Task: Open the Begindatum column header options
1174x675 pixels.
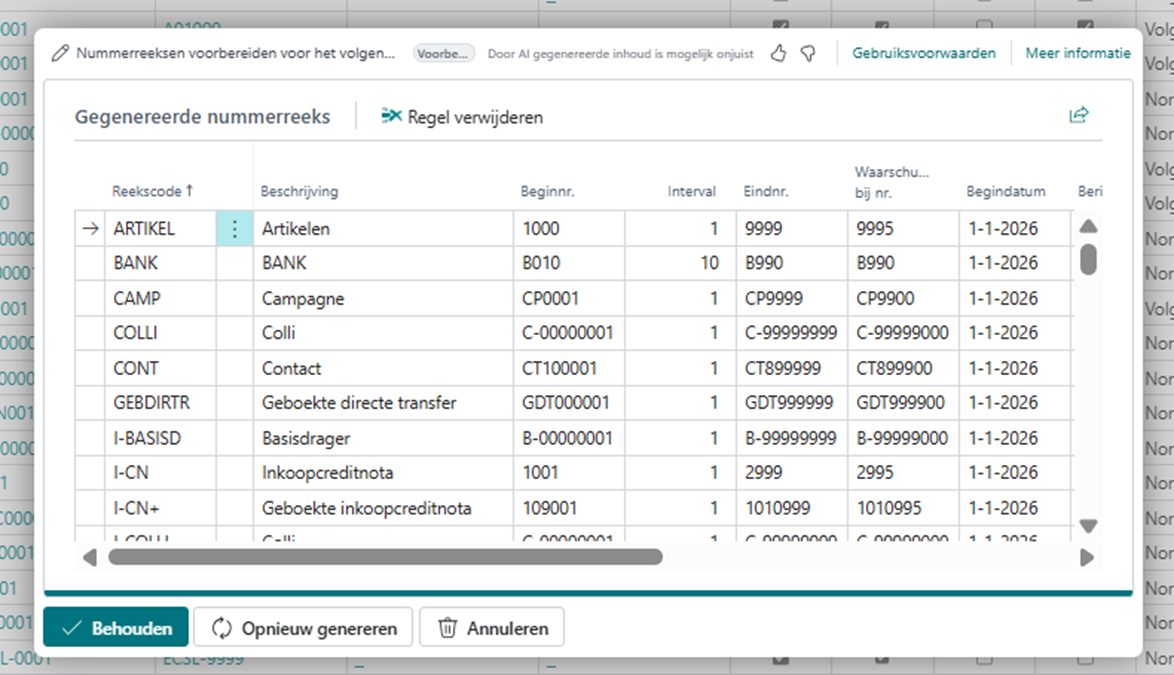Action: point(1005,191)
